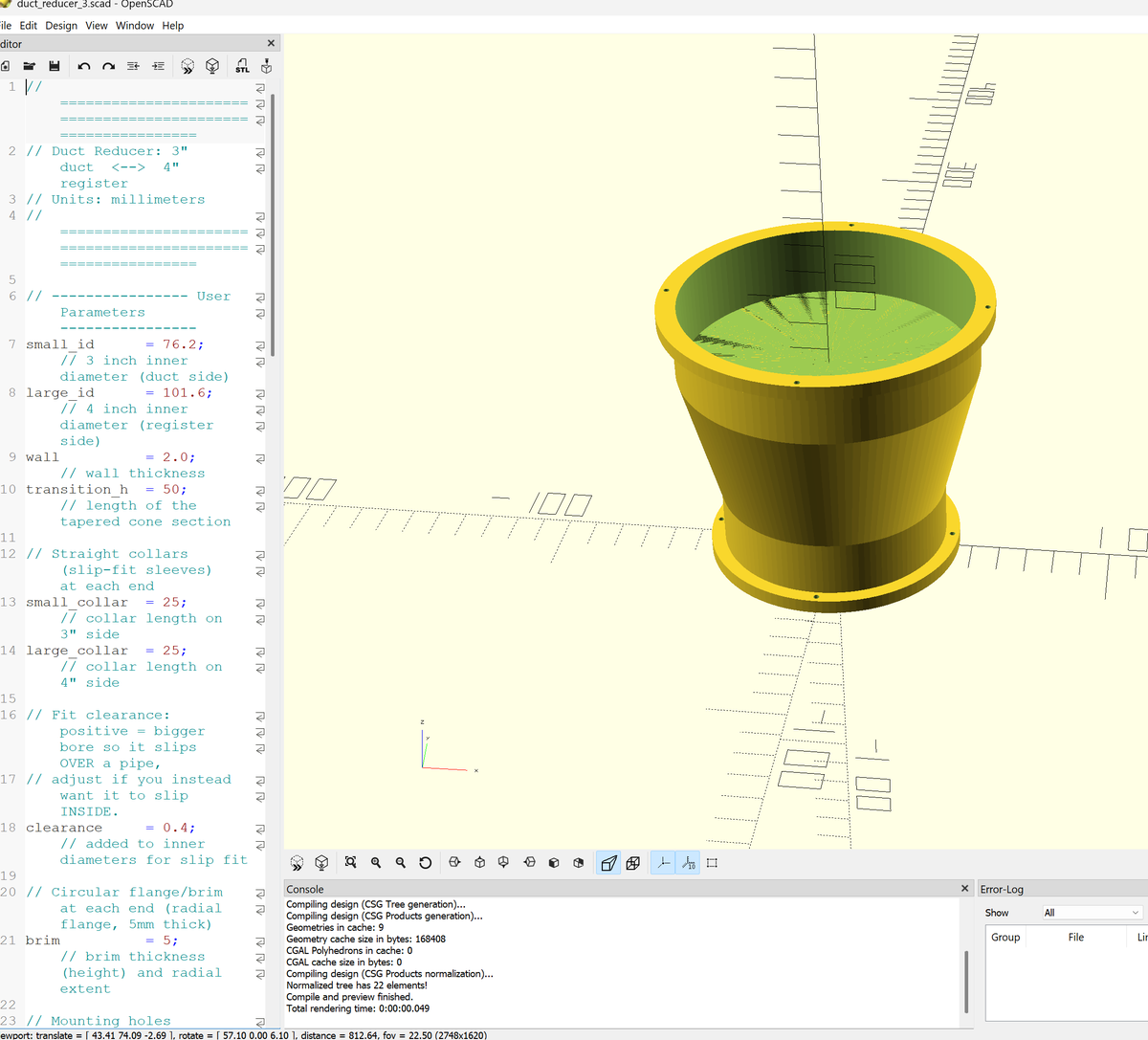The height and width of the screenshot is (1040, 1148).
Task: Toggle Orthogonal projection
Action: (x=633, y=863)
